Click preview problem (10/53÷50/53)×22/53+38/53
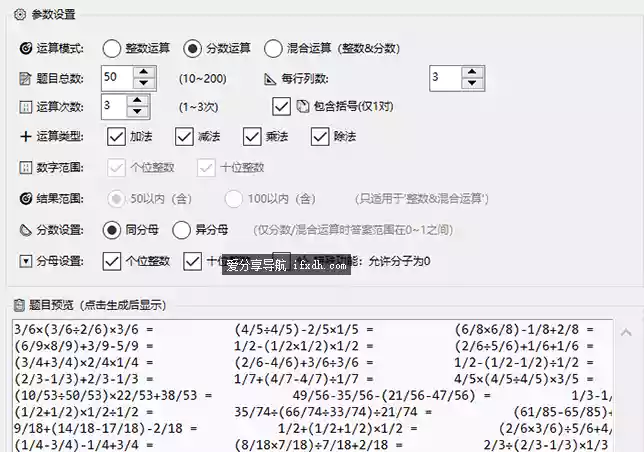 pyautogui.click(x=113, y=395)
